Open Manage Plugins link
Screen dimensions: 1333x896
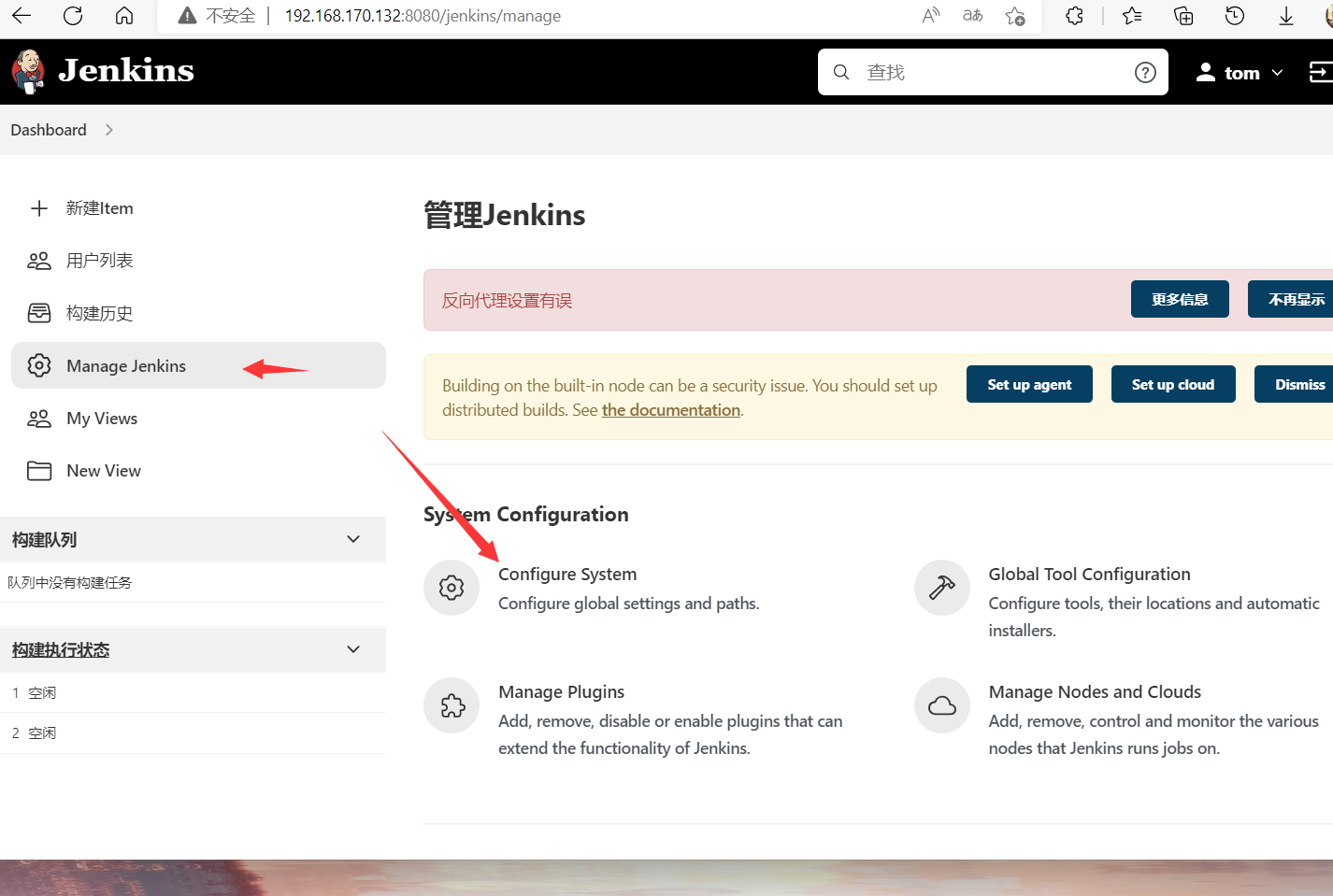[x=561, y=691]
